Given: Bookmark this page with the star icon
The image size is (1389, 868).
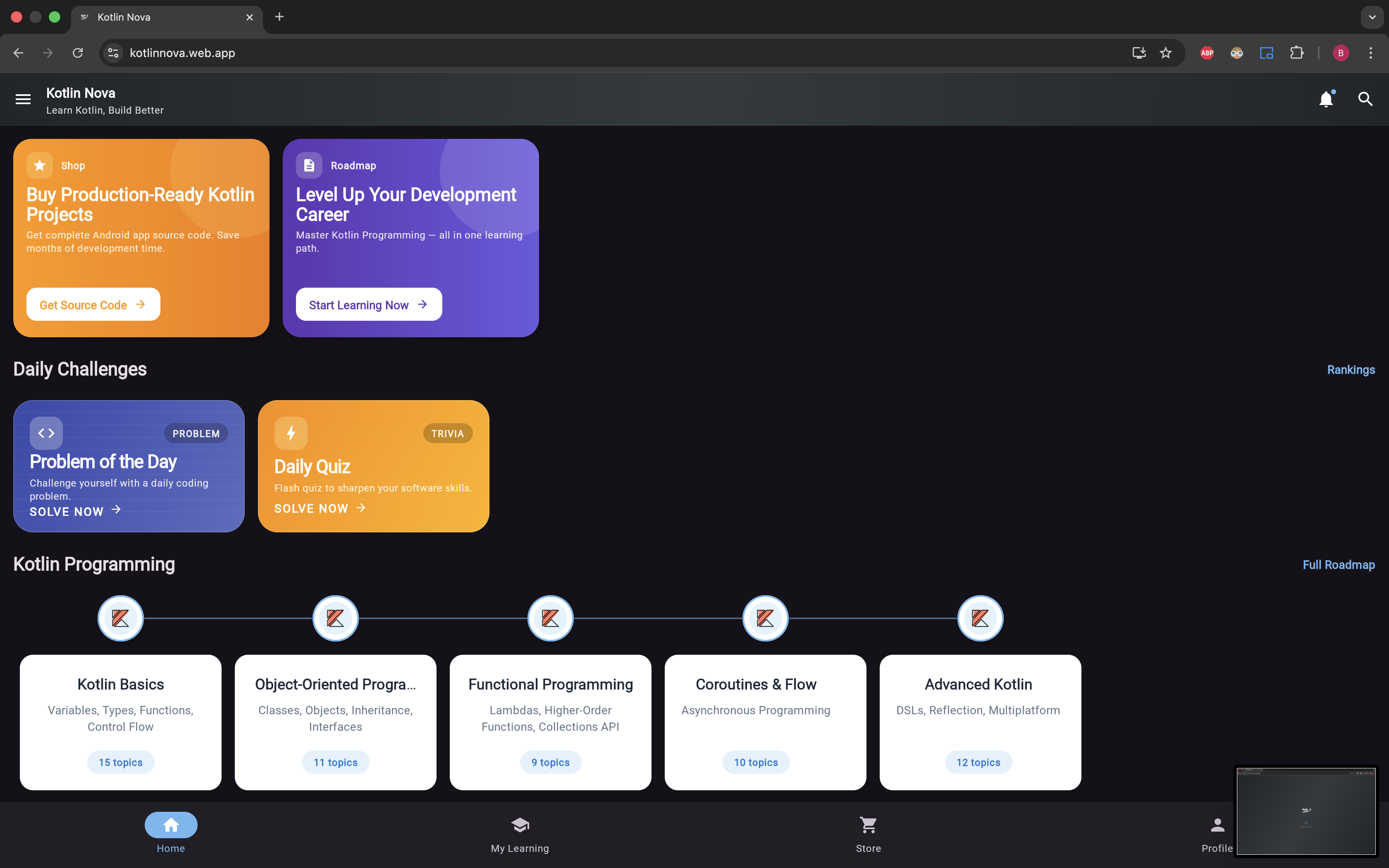Looking at the screenshot, I should tap(1166, 52).
